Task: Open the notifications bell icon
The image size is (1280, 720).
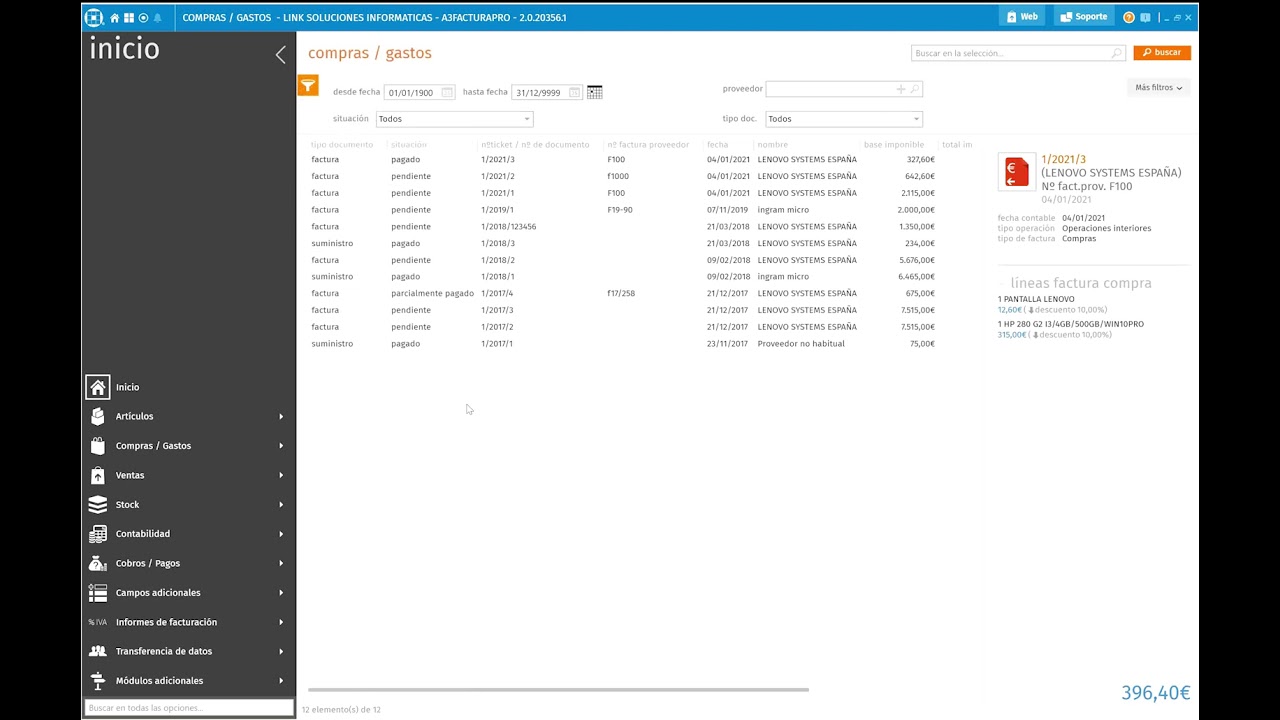Action: click(157, 18)
